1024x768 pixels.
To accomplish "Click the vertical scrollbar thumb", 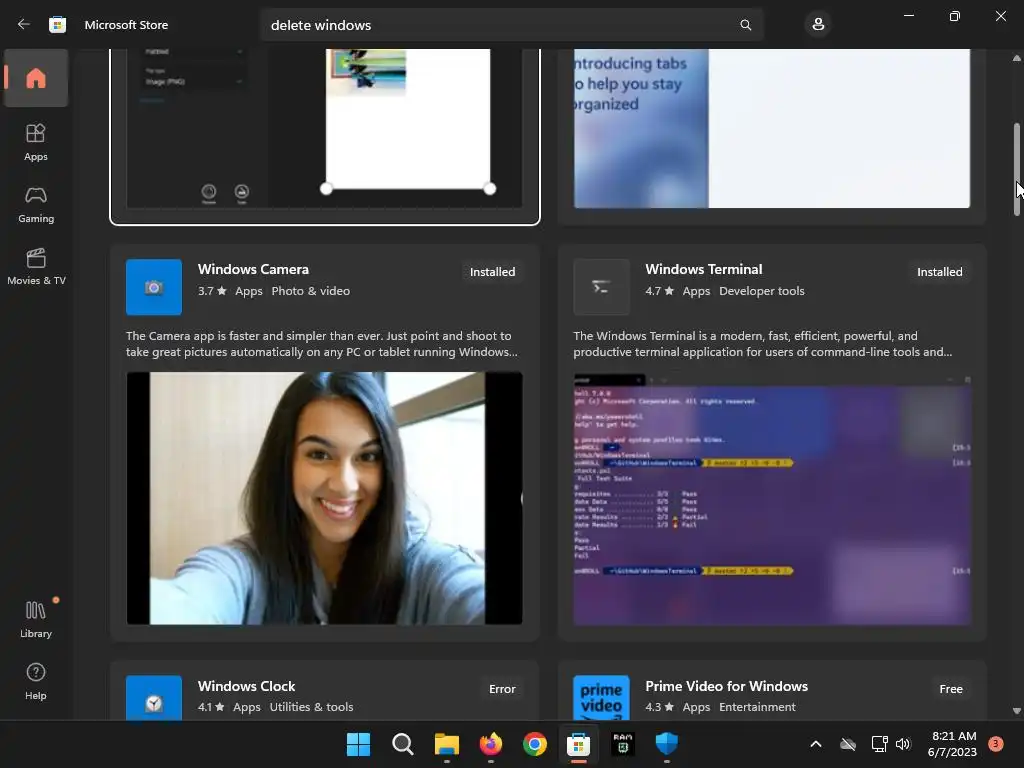I will coord(1017,169).
